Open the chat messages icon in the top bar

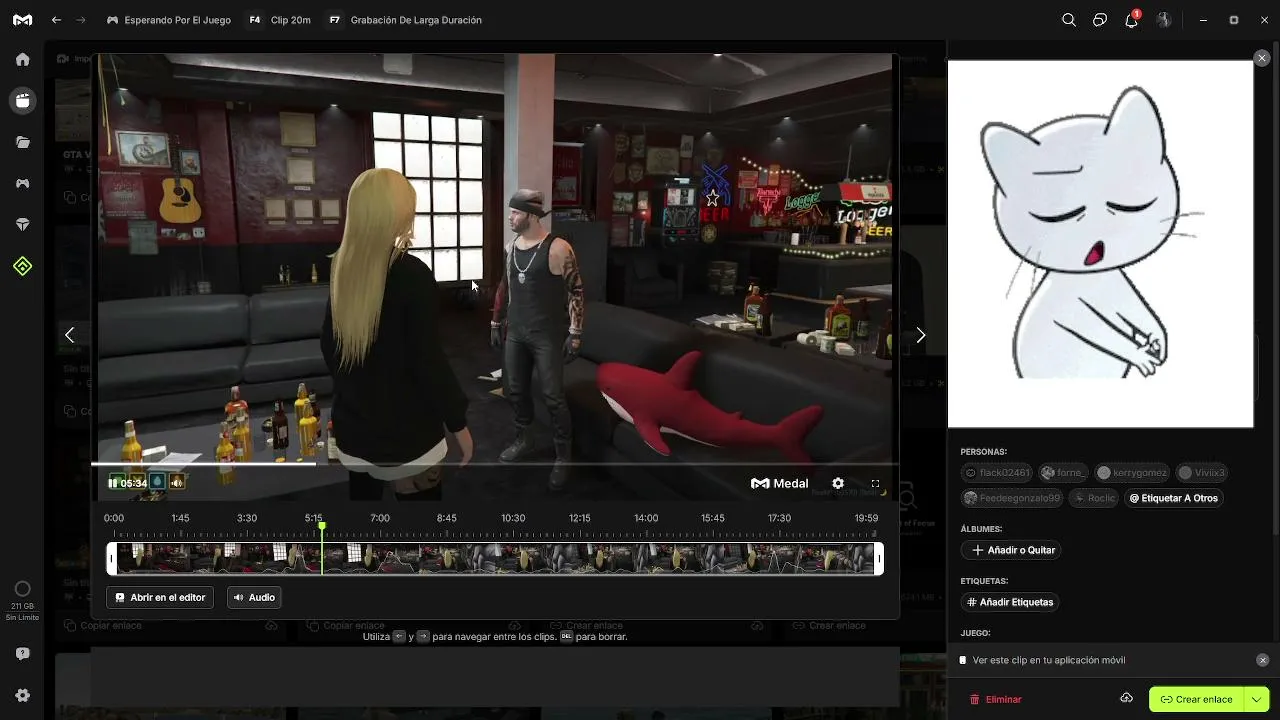(1100, 20)
